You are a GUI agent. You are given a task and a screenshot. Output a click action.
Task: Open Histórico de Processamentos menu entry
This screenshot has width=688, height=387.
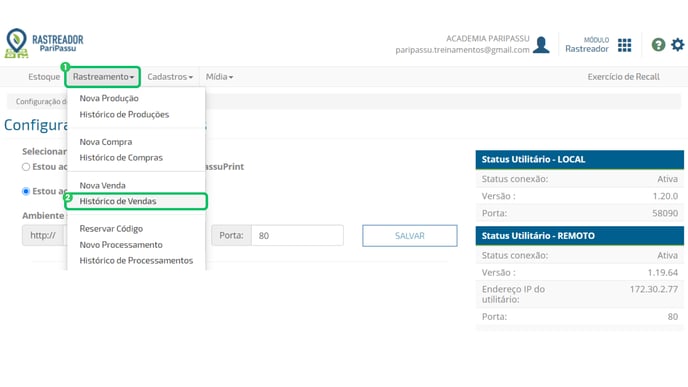point(136,261)
